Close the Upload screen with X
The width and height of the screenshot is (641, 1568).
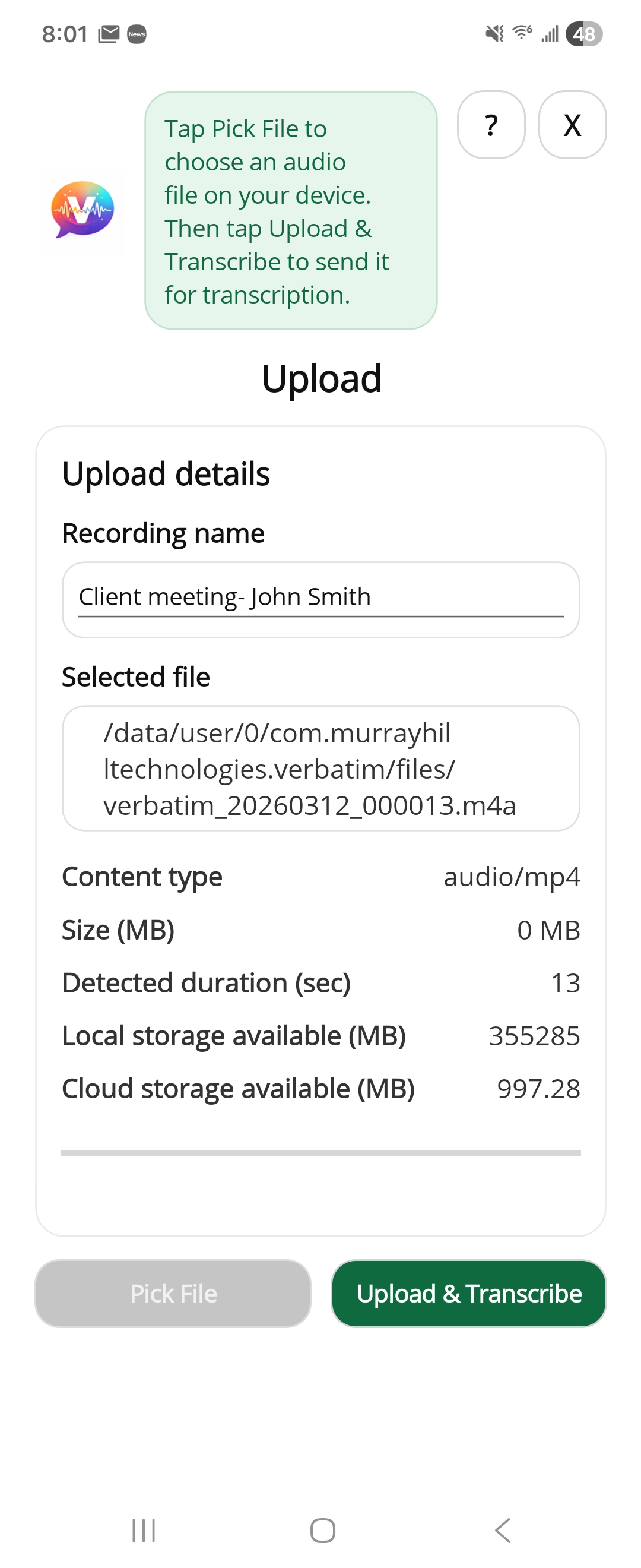click(572, 125)
